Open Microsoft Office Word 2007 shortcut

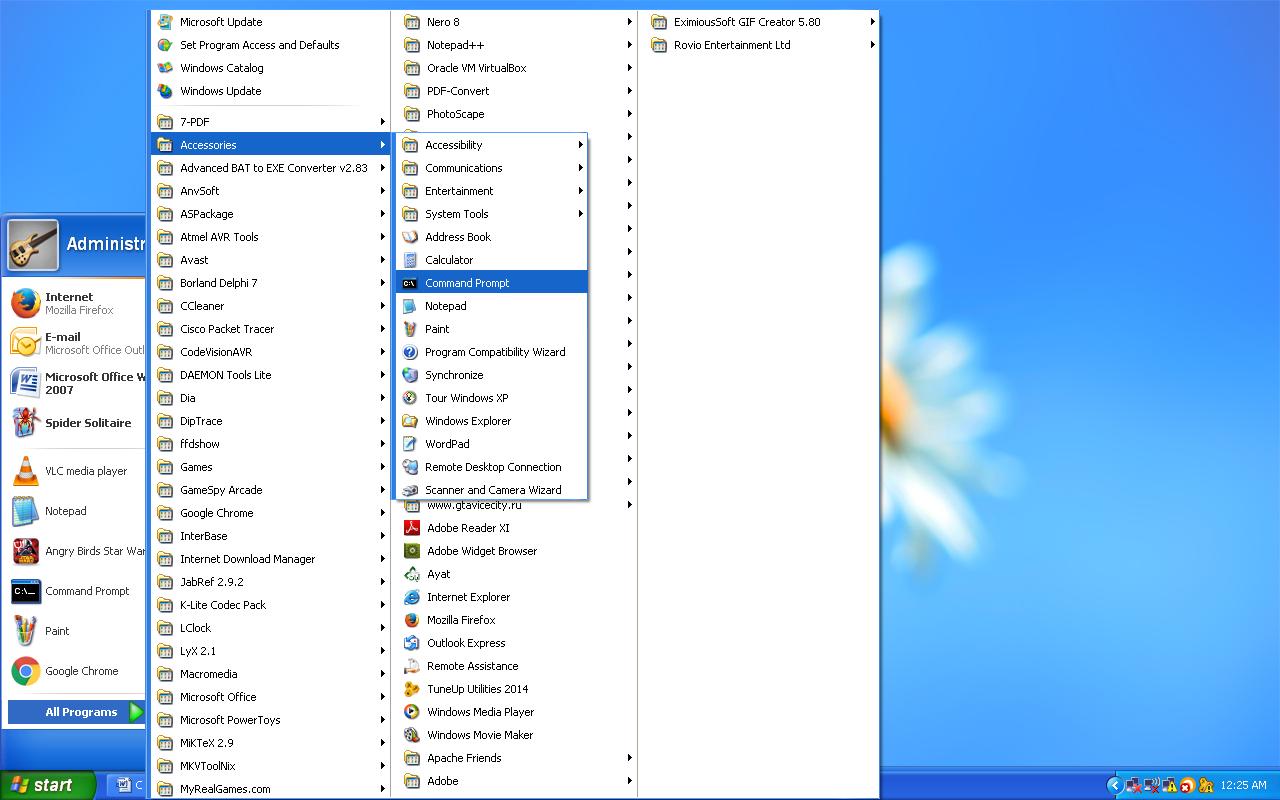(76, 383)
